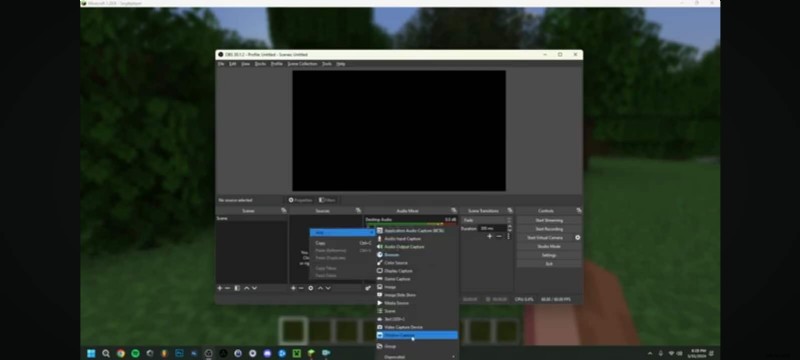Choose Audio Input Capture source
800x360 pixels.
417,239
